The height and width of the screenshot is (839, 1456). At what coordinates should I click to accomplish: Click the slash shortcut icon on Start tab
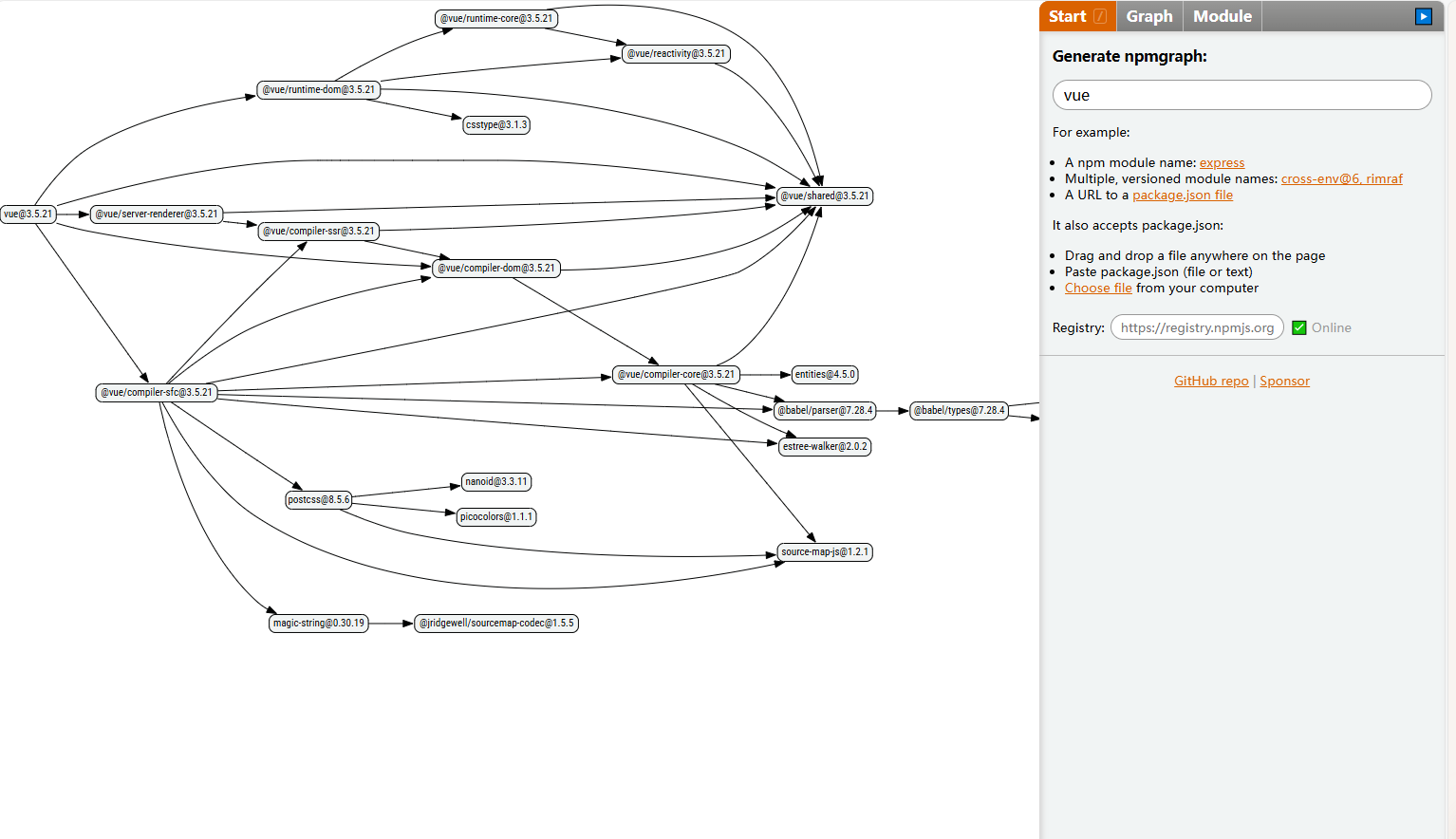coord(1100,16)
